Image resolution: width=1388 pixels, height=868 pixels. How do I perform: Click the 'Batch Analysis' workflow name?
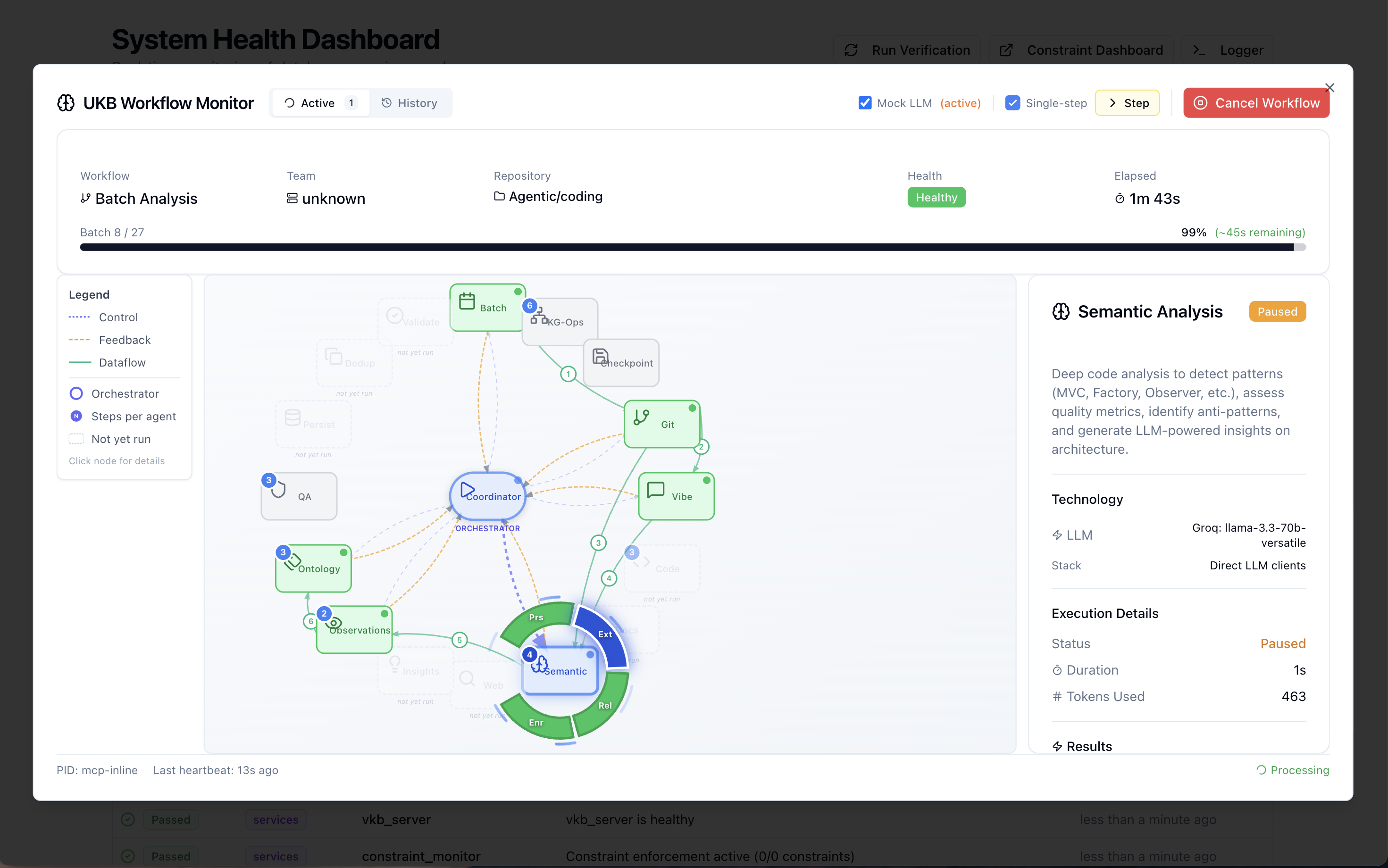146,199
